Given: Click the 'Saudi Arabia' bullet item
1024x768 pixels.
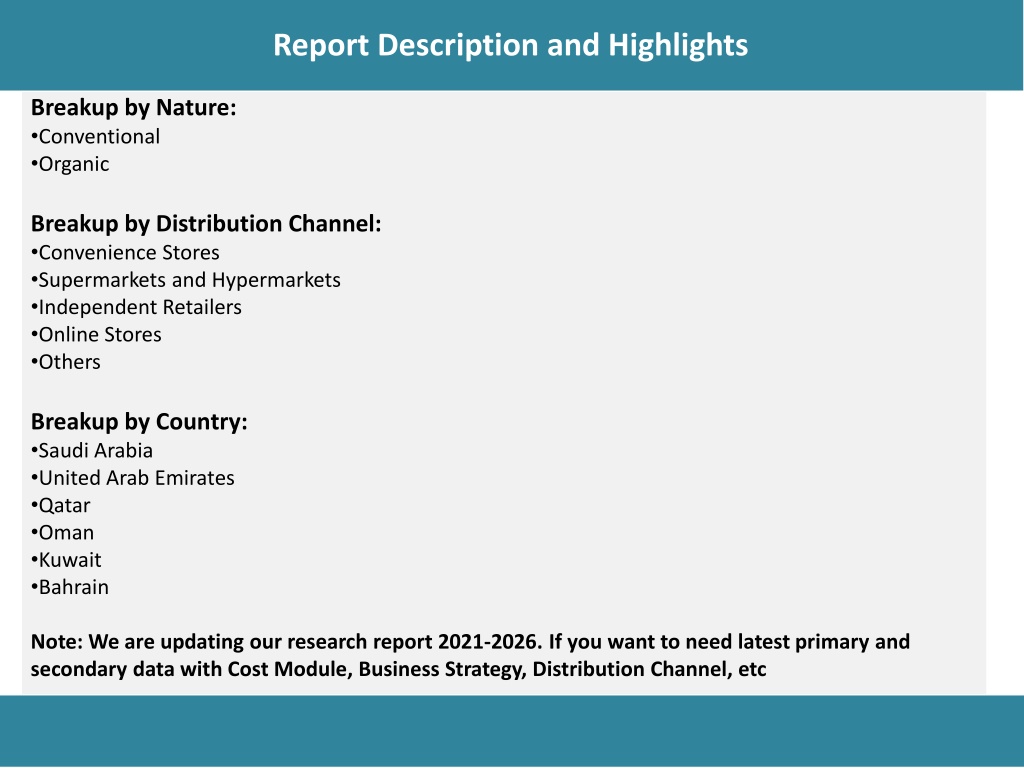Looking at the screenshot, I should click(x=91, y=451).
